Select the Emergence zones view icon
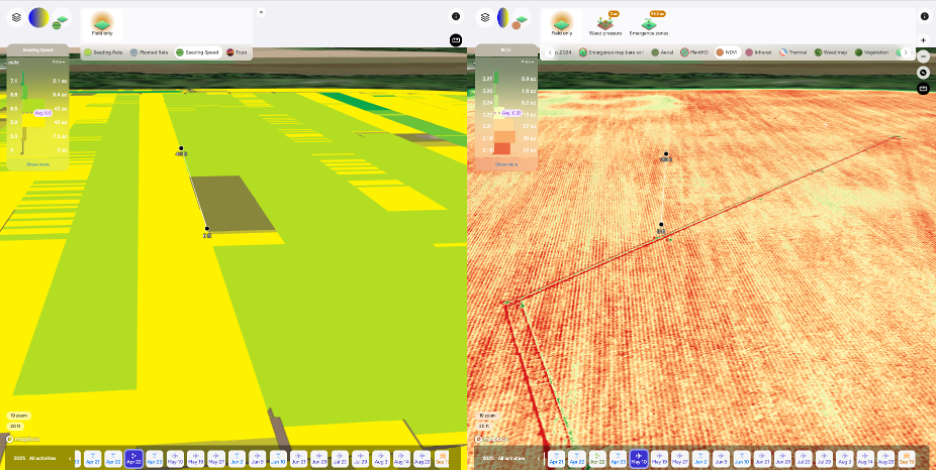 click(649, 25)
